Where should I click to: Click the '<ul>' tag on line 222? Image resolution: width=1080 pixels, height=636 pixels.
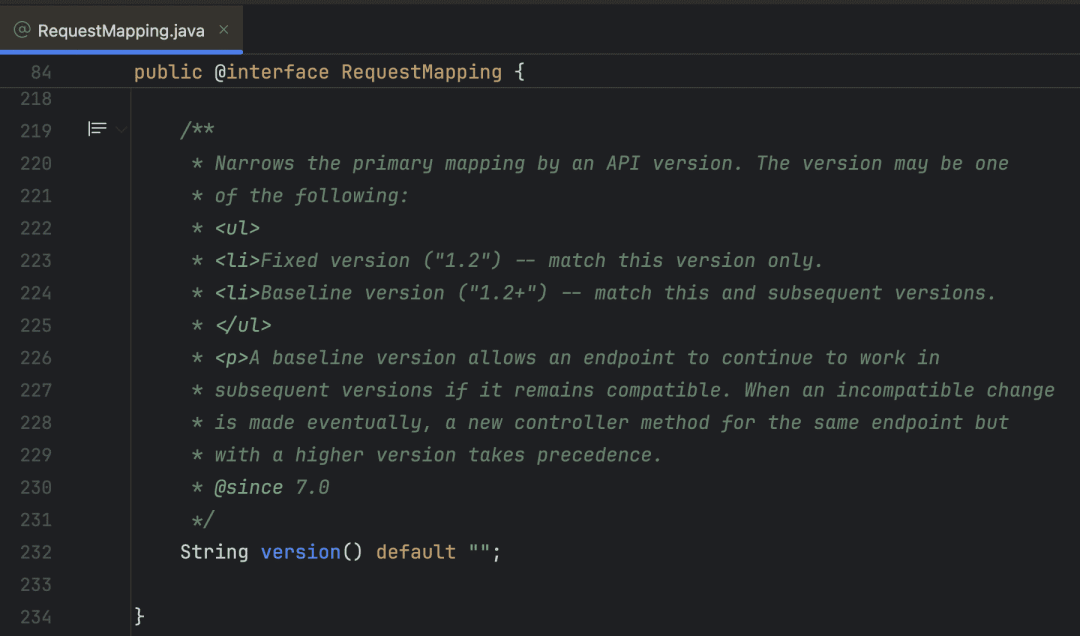coord(237,228)
